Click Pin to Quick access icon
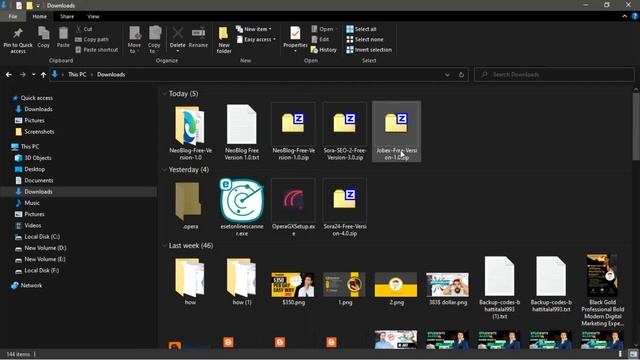Image resolution: width=640 pixels, height=360 pixels. (18, 40)
